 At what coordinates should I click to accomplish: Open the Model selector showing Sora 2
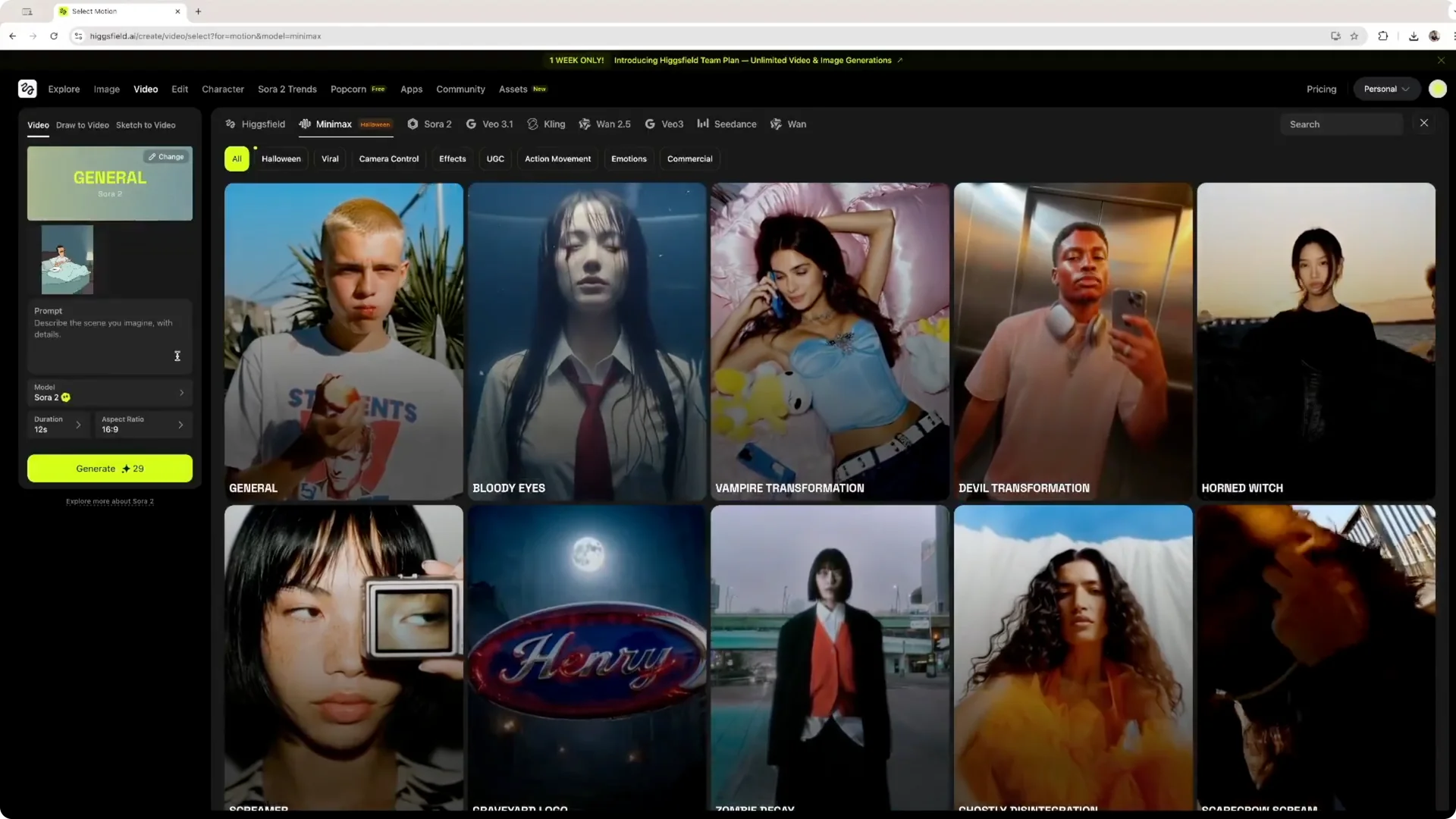[109, 393]
